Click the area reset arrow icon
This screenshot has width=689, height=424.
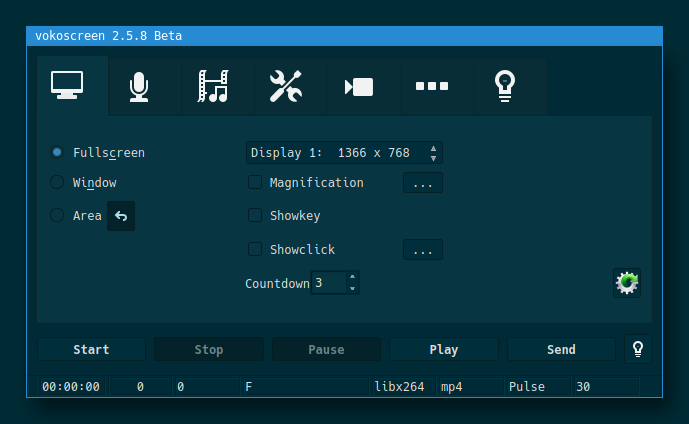coord(121,216)
